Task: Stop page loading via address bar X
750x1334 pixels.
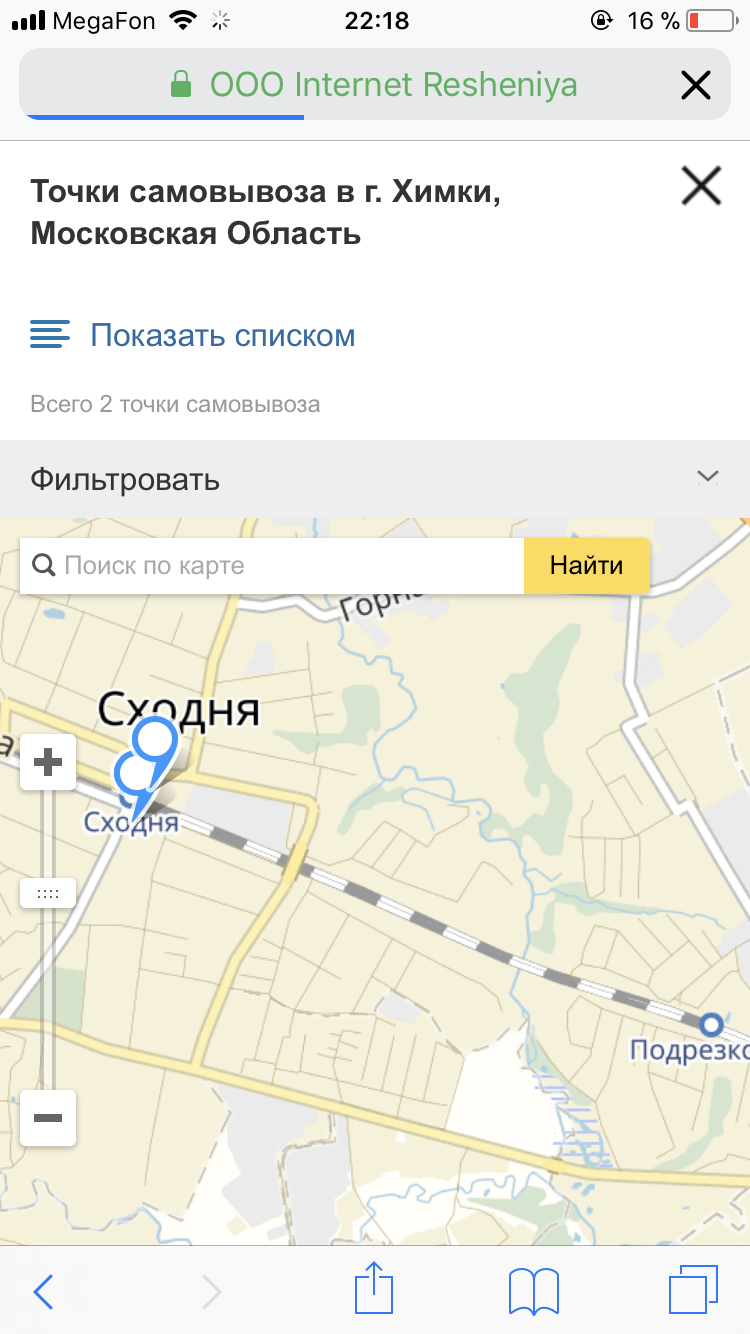Action: coord(695,85)
